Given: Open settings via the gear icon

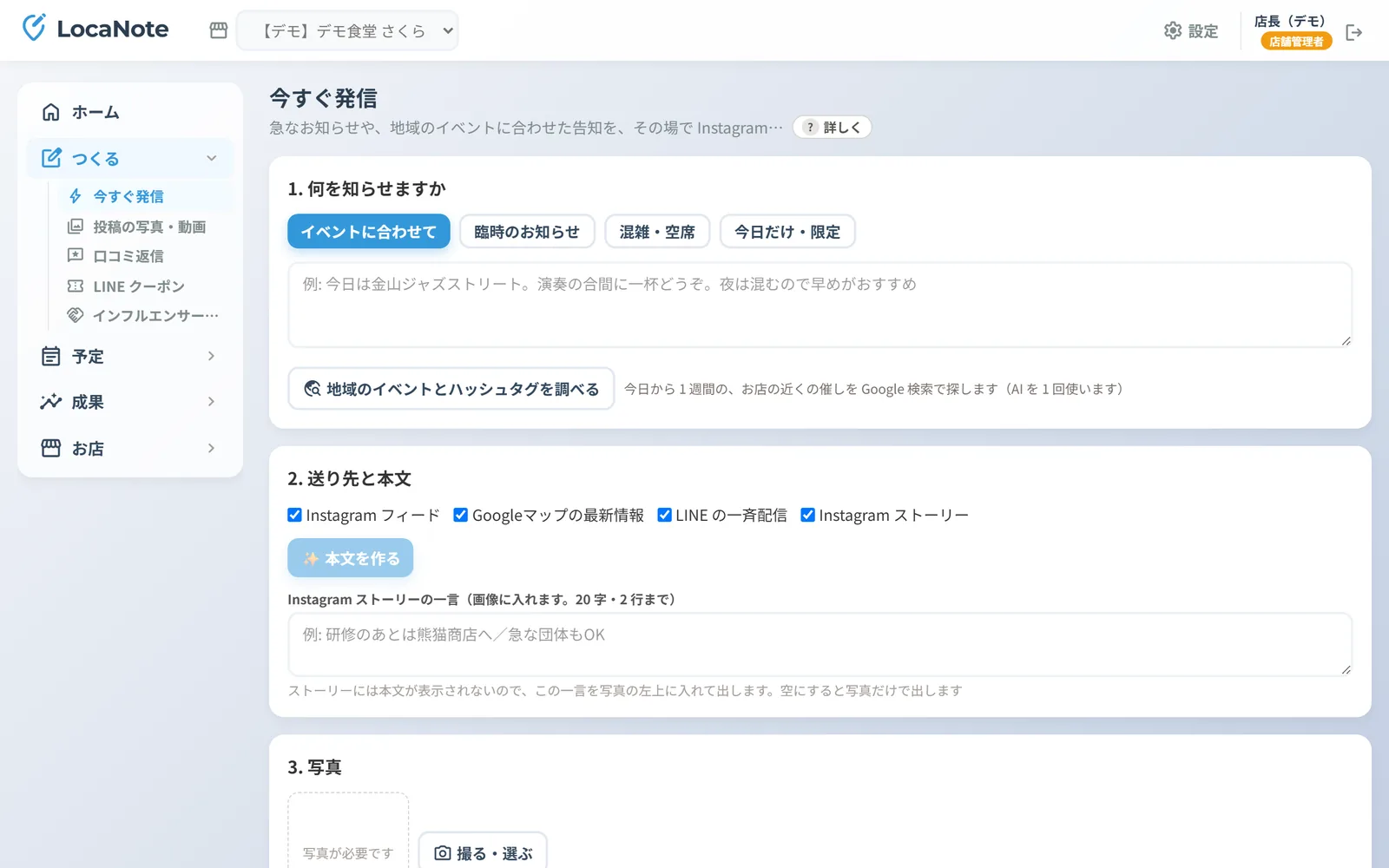Looking at the screenshot, I should pos(1173,30).
